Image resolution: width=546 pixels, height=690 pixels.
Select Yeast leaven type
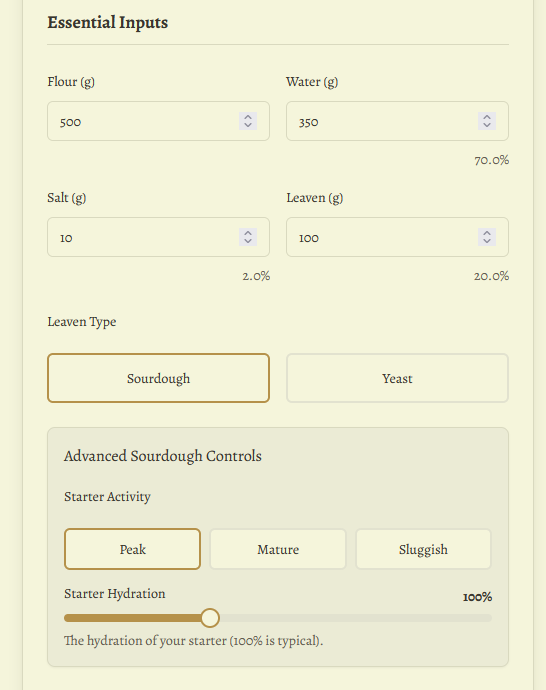[x=397, y=378]
